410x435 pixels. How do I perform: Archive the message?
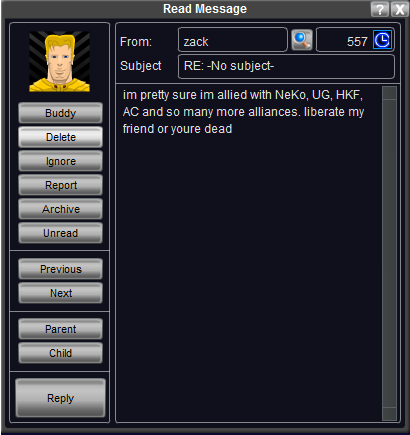(x=60, y=209)
